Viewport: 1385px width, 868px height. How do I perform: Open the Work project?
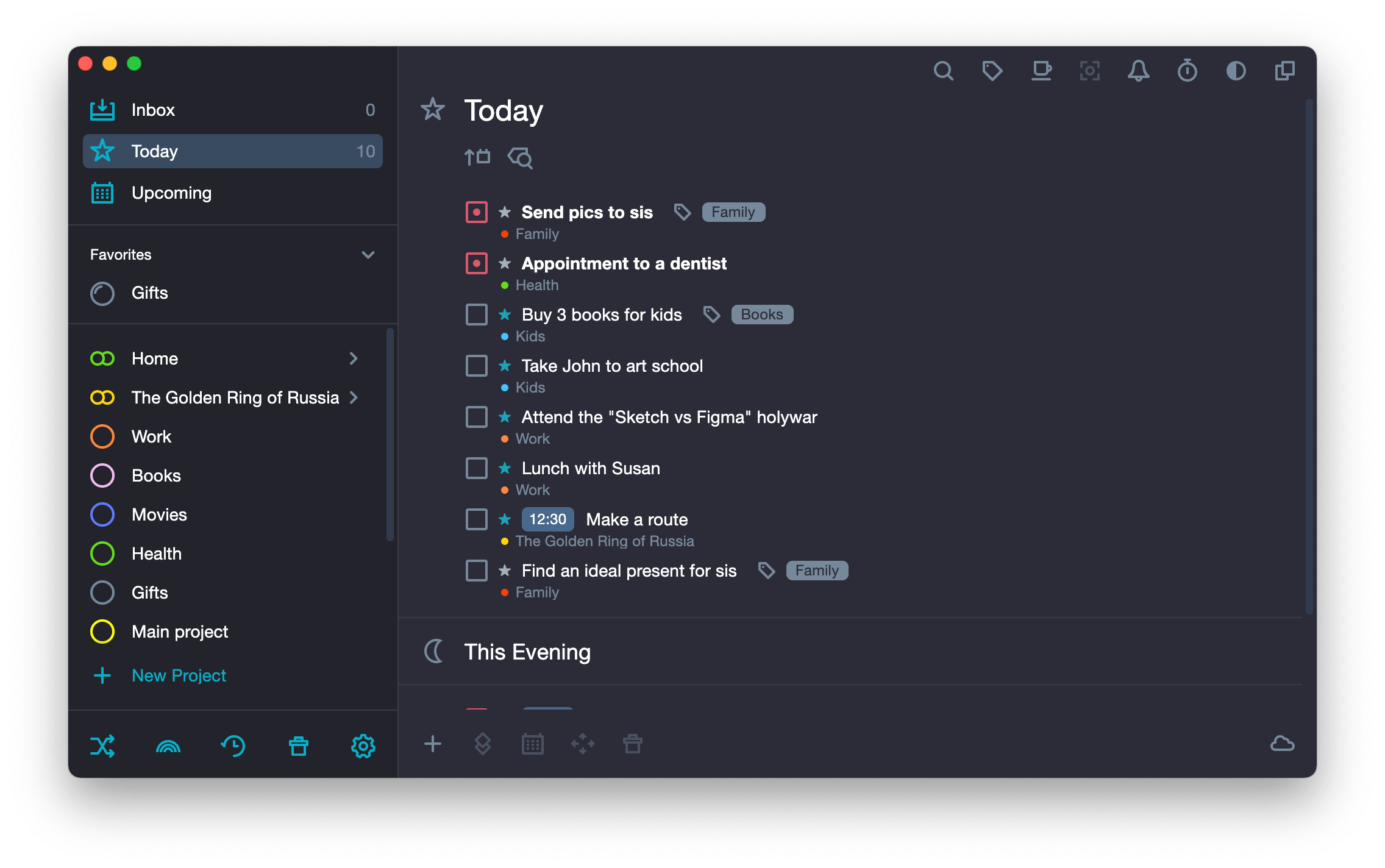click(233, 436)
